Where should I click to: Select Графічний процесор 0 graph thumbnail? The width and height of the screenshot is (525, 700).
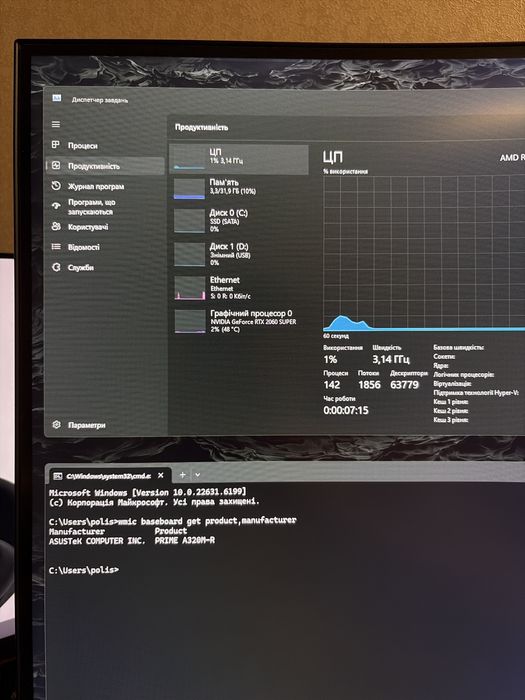pyautogui.click(x=190, y=321)
